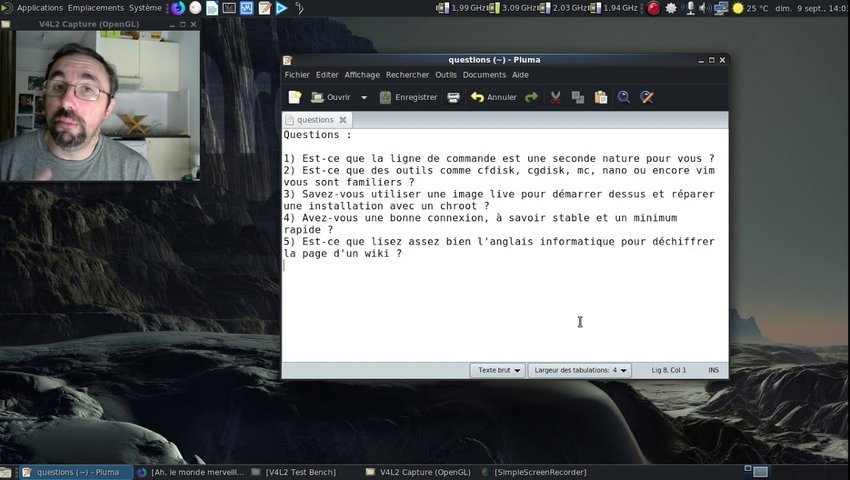Viewport: 850px width, 480px height.
Task: Print the document via printer icon
Action: click(453, 97)
